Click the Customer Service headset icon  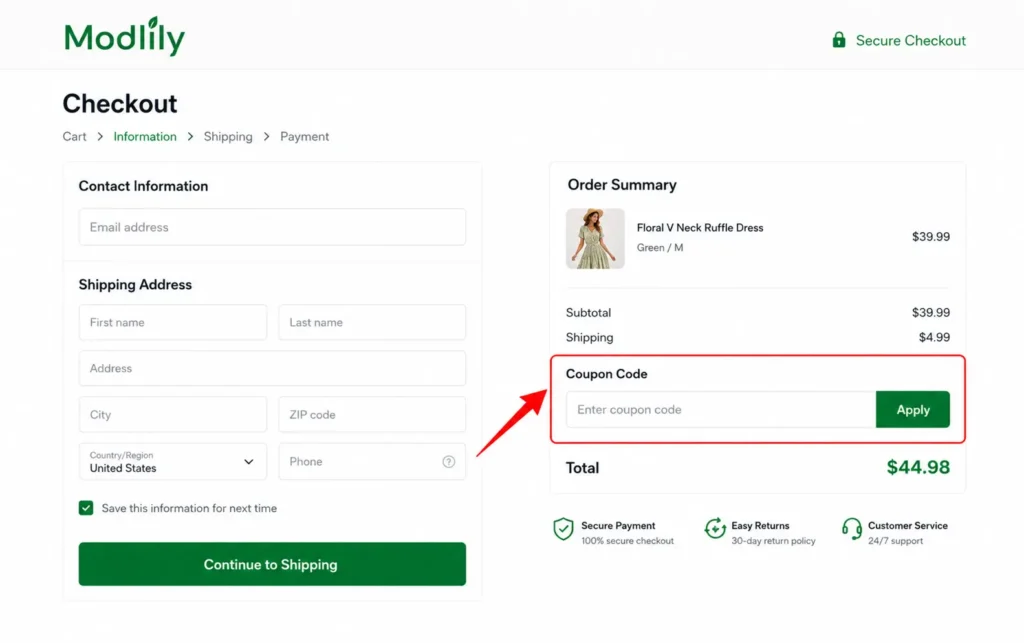click(852, 528)
